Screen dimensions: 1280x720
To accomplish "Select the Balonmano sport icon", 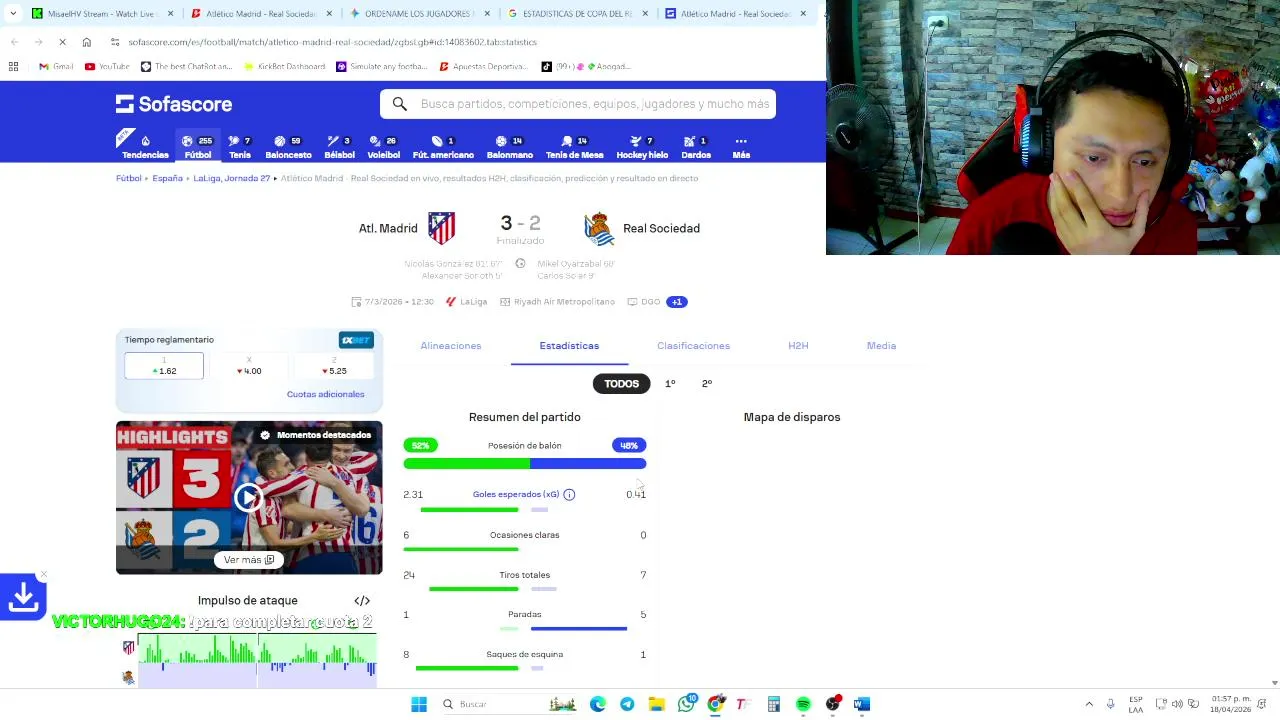I will coord(510,147).
